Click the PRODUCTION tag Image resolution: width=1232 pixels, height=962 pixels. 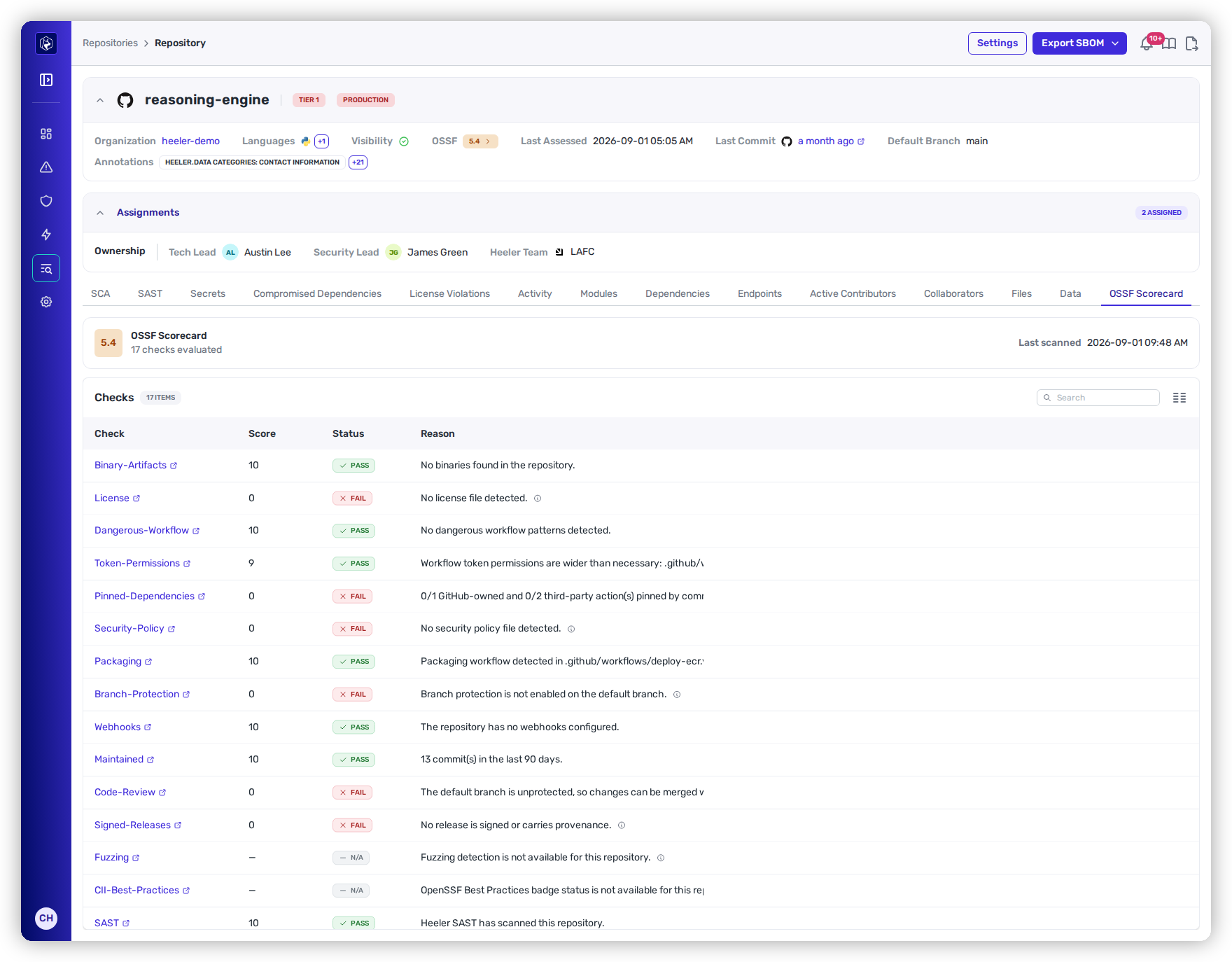(x=365, y=100)
